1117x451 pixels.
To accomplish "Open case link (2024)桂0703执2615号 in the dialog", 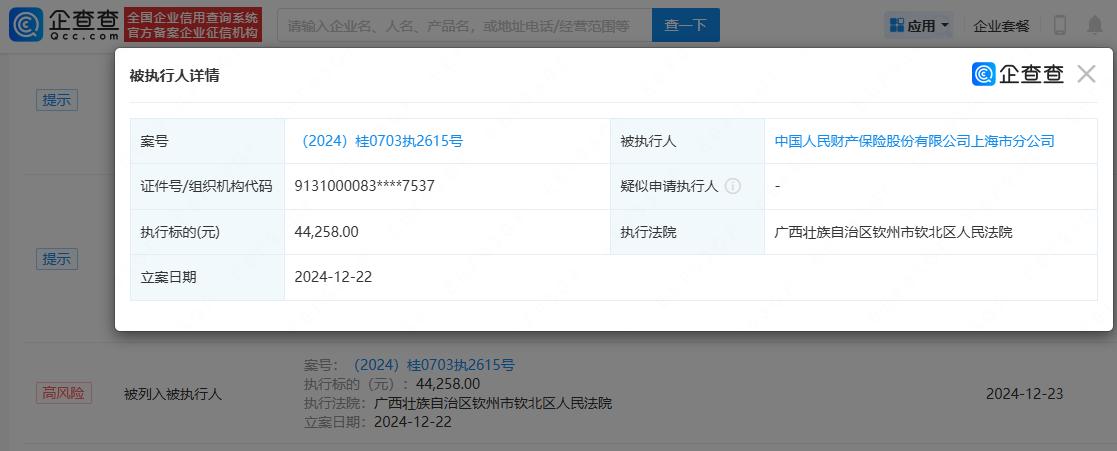I will [x=379, y=141].
